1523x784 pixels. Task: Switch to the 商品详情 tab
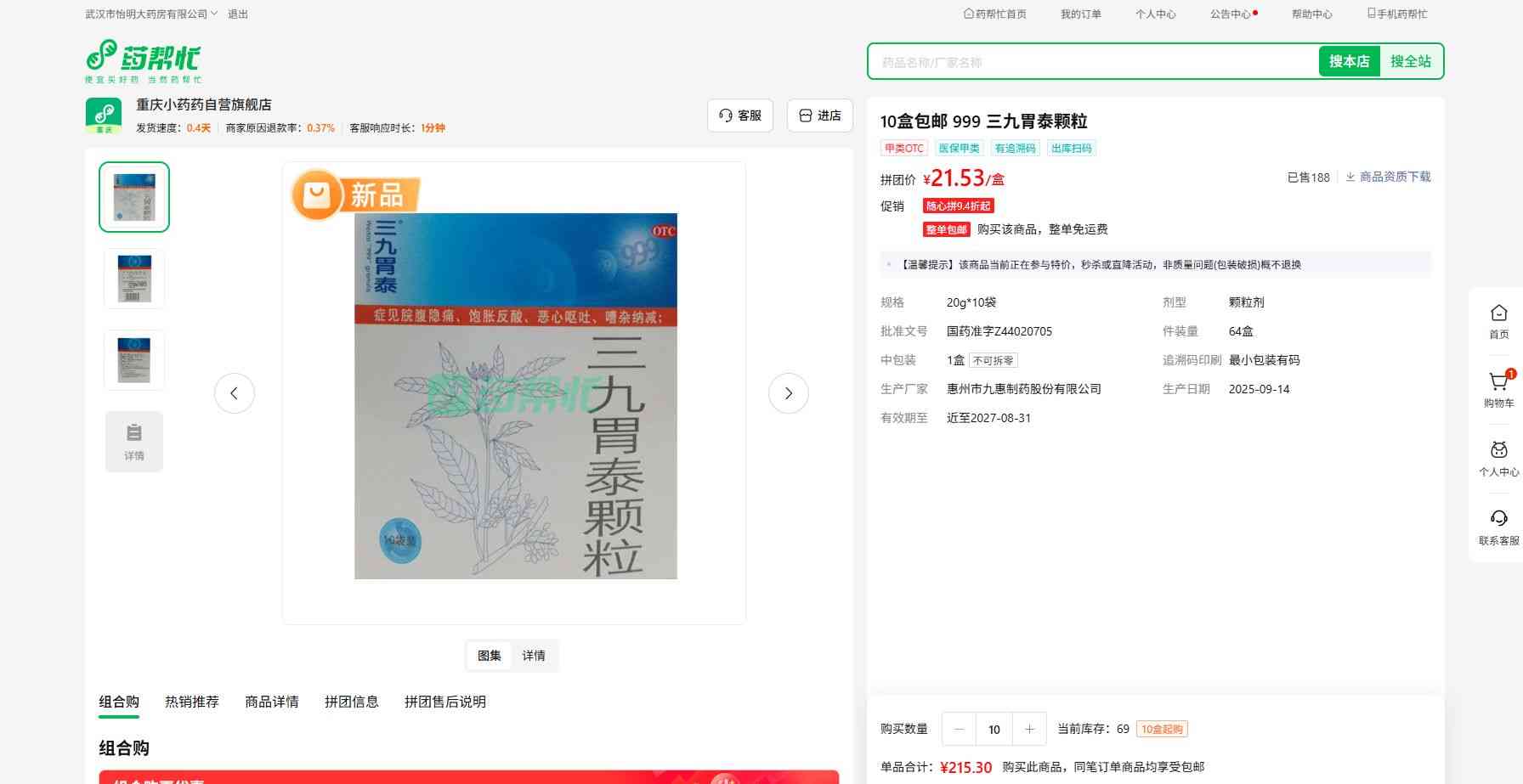coord(272,702)
